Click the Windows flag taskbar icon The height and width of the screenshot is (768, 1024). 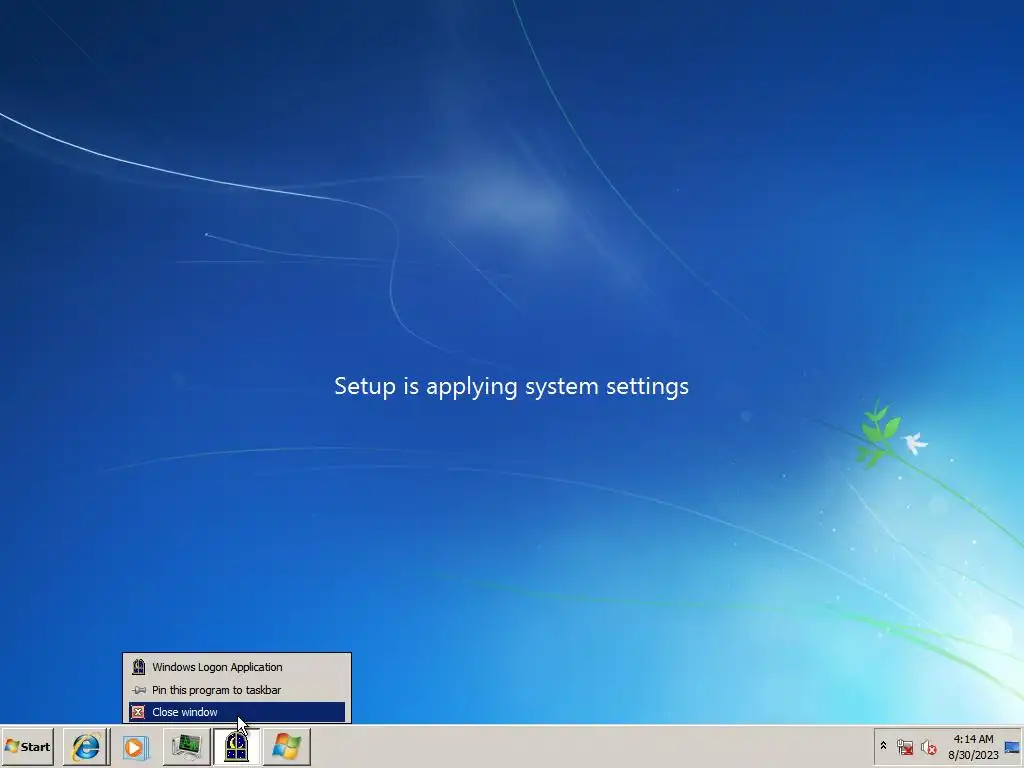(x=286, y=746)
